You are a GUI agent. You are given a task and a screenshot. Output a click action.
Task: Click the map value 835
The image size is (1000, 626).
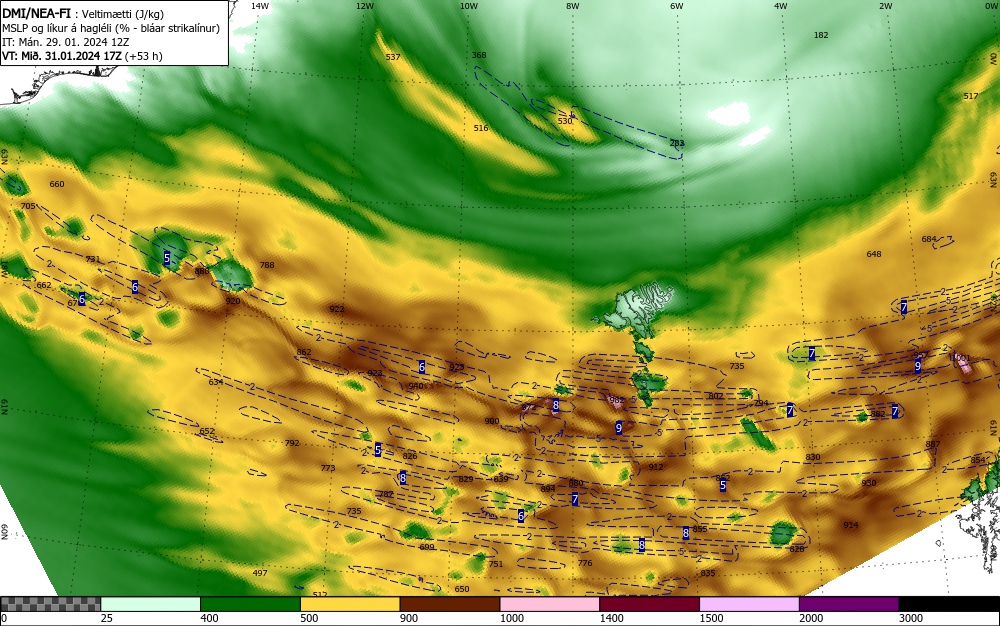click(708, 573)
